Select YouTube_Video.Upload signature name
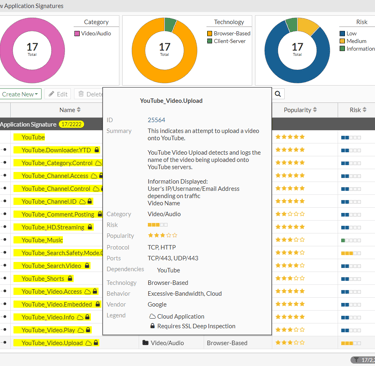Viewport: 375px width, 366px height. [52, 343]
